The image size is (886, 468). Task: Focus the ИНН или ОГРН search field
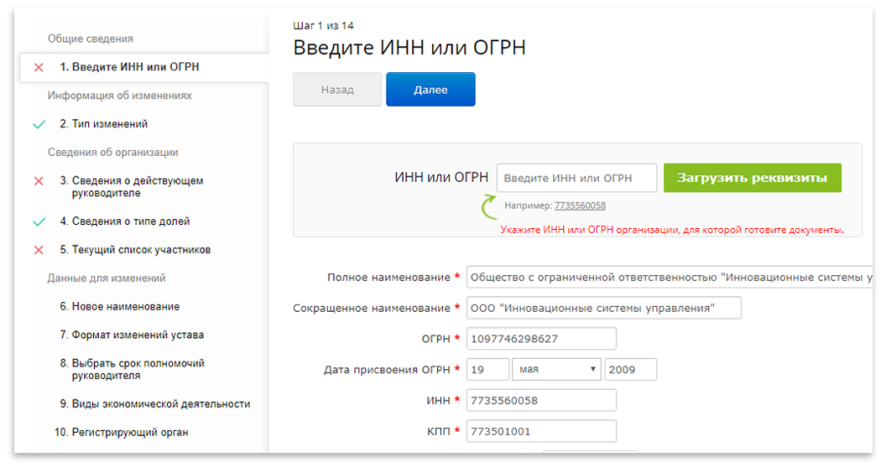576,178
